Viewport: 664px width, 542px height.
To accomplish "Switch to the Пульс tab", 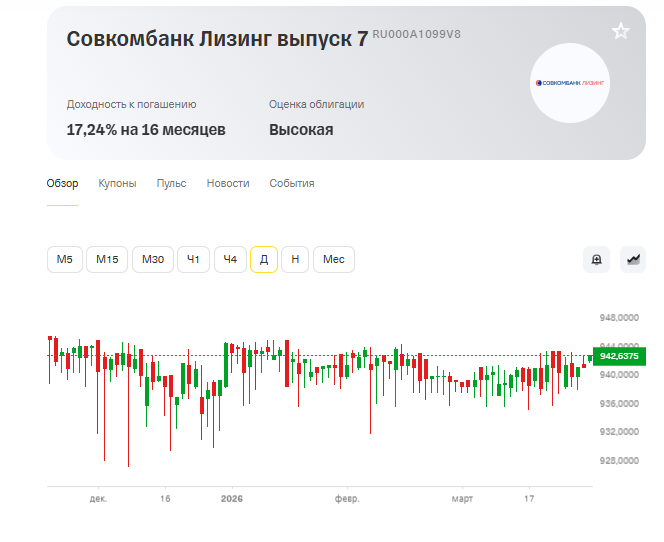I will 172,183.
